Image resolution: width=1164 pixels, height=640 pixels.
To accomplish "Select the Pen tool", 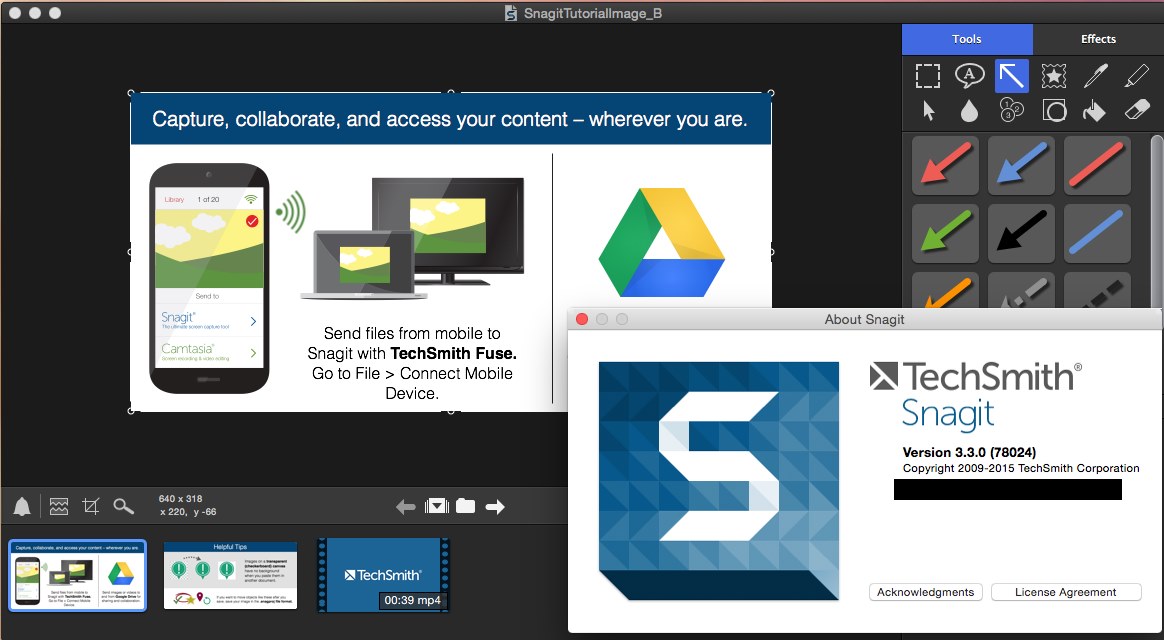I will click(x=1095, y=76).
